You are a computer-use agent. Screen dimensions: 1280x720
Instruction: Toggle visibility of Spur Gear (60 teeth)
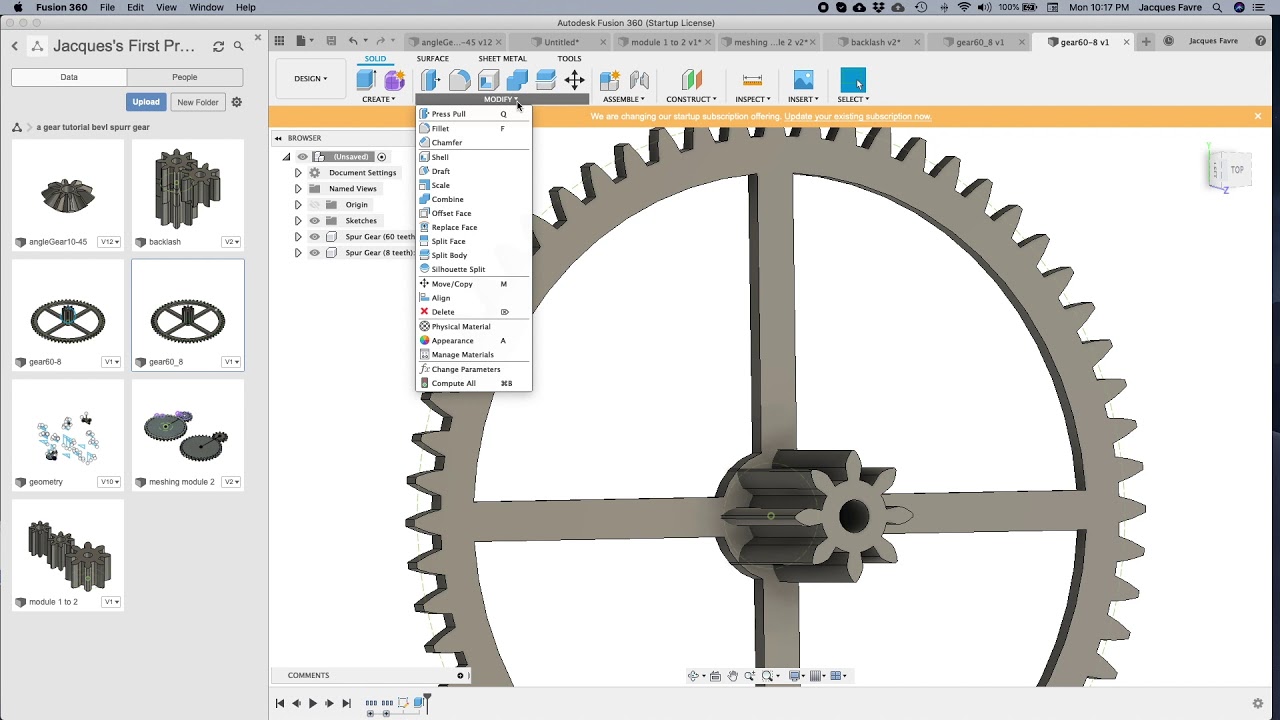point(314,237)
